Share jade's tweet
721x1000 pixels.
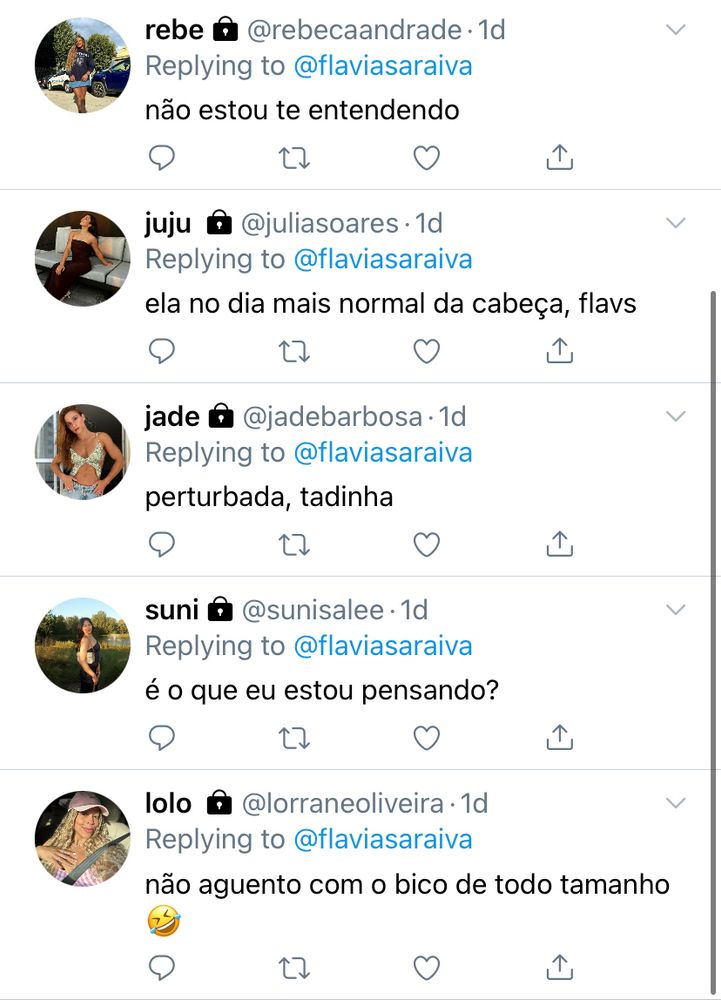(x=560, y=543)
